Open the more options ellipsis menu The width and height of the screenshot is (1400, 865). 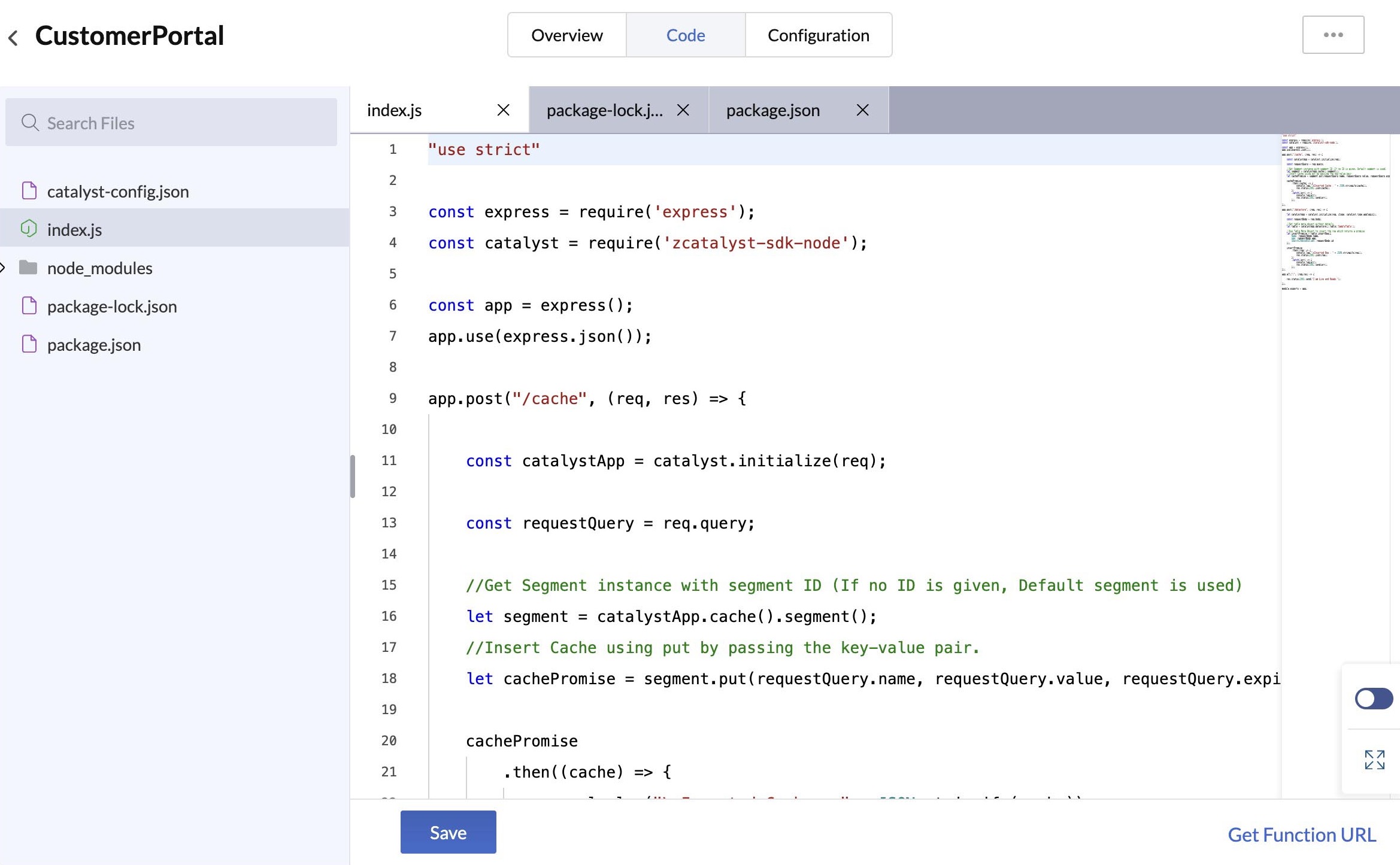pos(1334,35)
